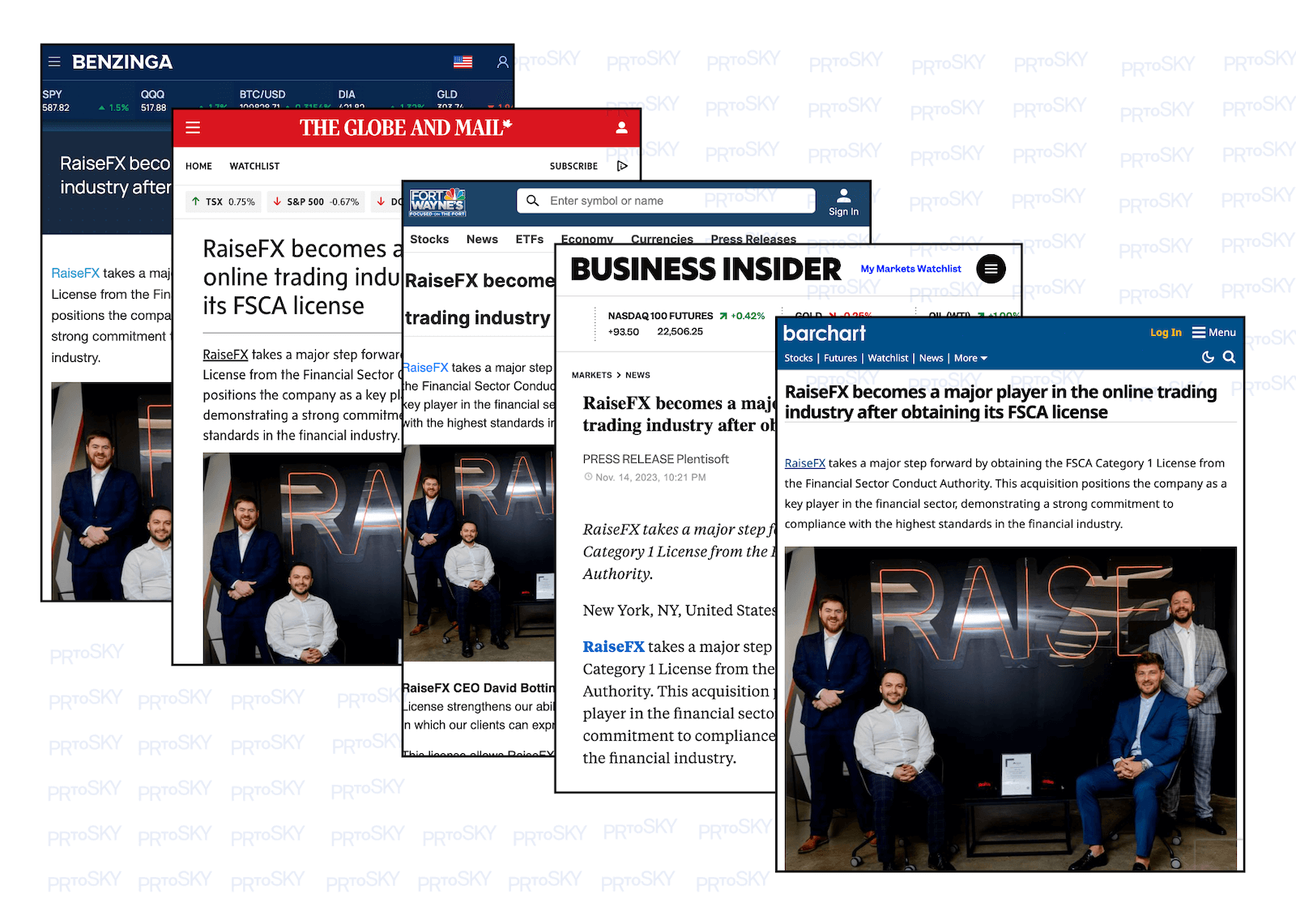Click RaiseFX link in Barchart article
Viewport: 1296px width, 924px height.
(804, 463)
